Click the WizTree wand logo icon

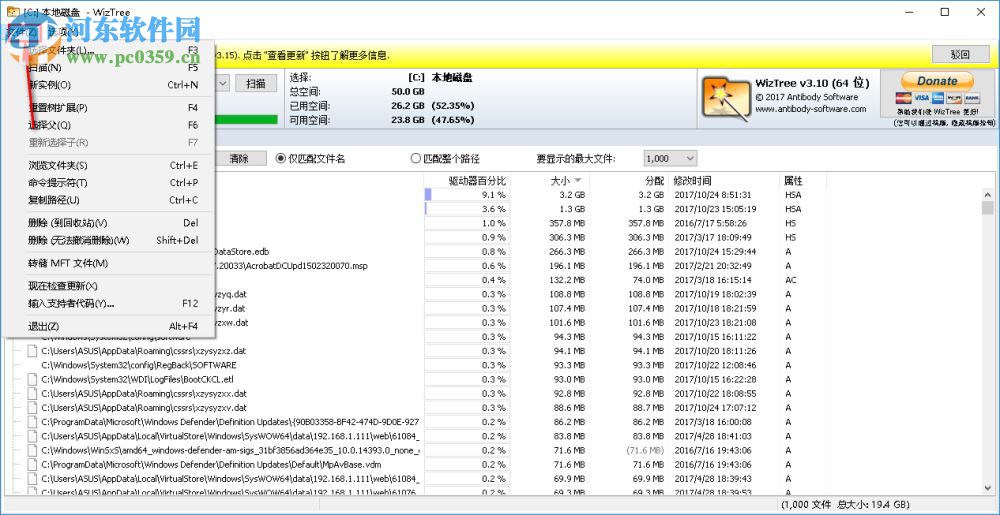(726, 99)
